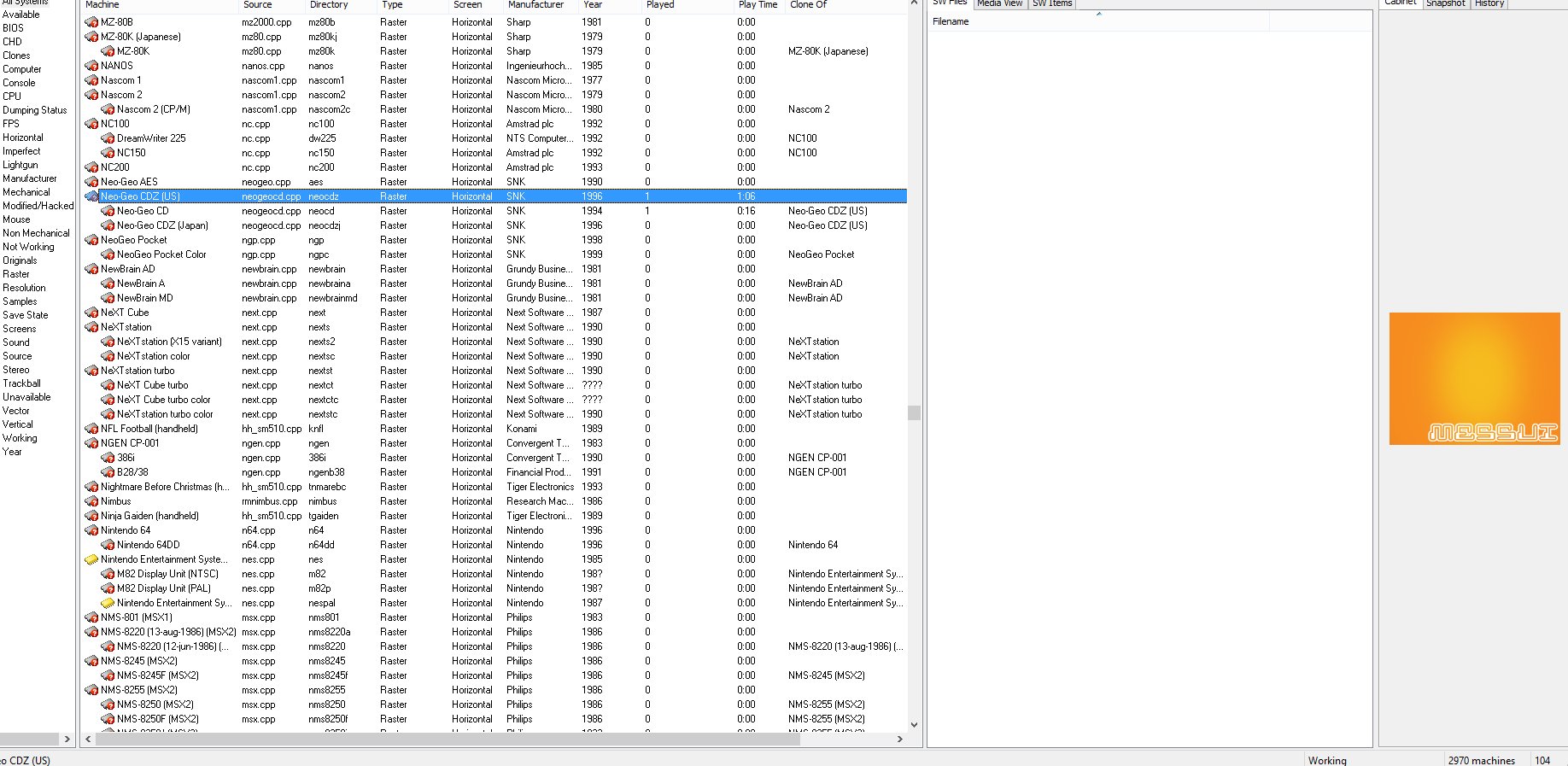This screenshot has width=1568, height=766.
Task: Click the machine list scroll-down arrow
Action: pos(914,725)
